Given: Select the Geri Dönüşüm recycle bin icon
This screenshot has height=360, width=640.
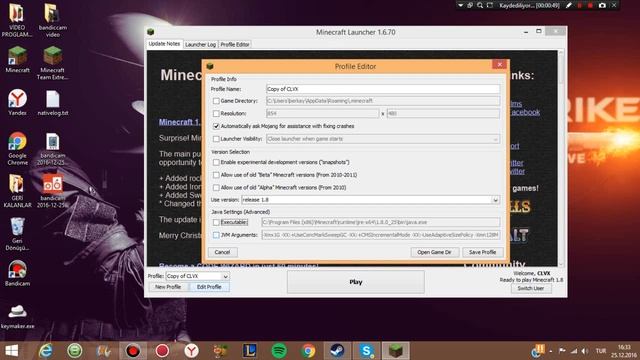Looking at the screenshot, I should pos(18,234).
